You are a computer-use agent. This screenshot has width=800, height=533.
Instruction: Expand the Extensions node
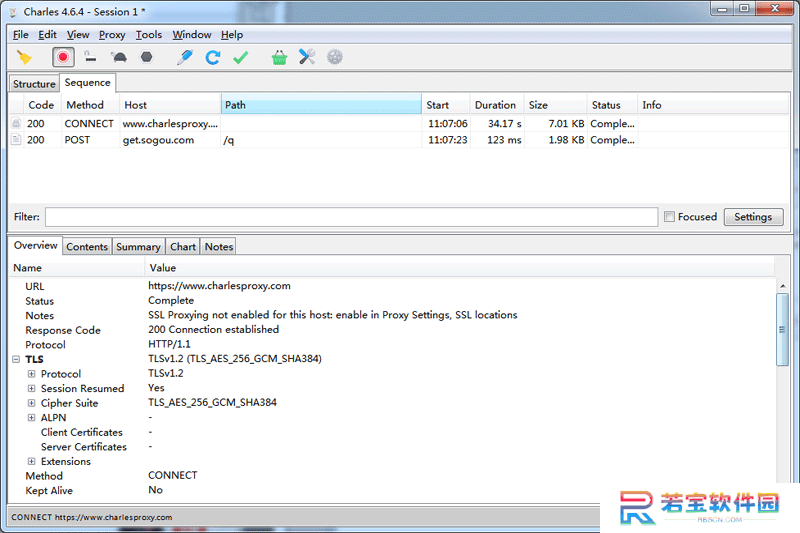point(32,462)
